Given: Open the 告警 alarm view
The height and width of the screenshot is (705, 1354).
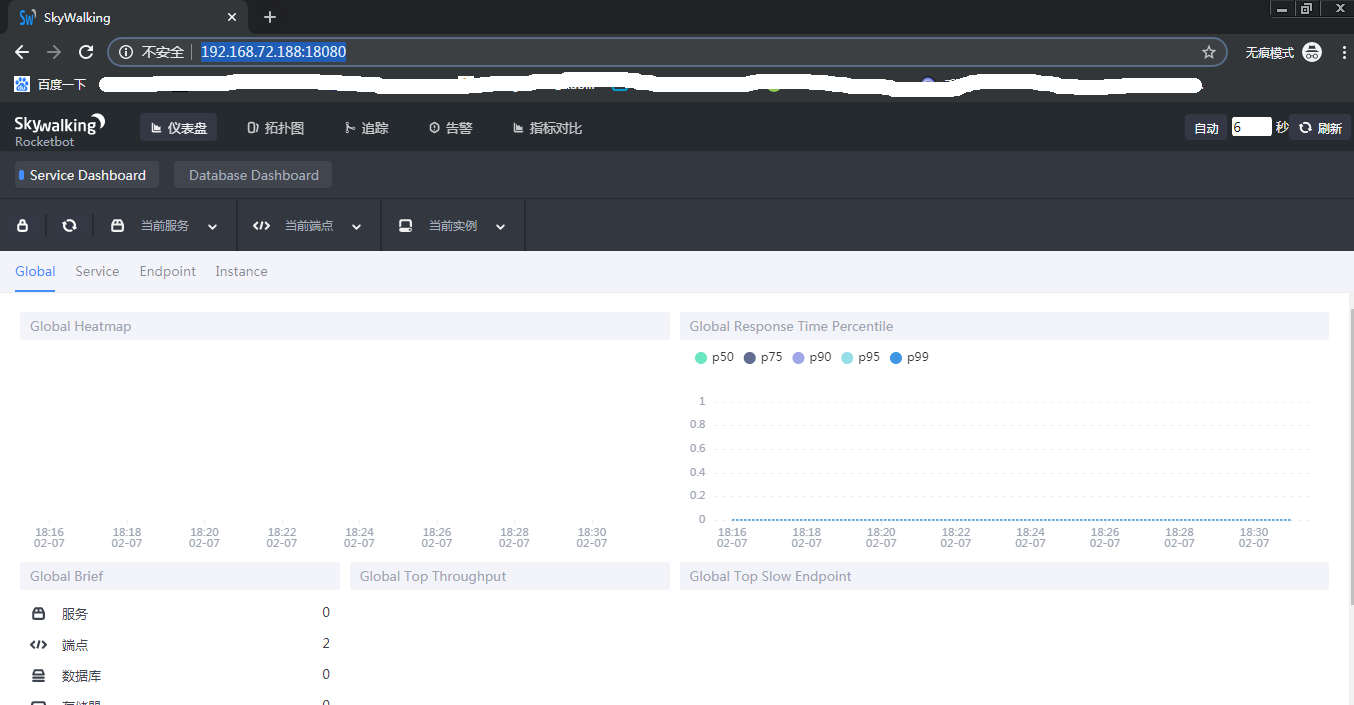Looking at the screenshot, I should pos(451,127).
